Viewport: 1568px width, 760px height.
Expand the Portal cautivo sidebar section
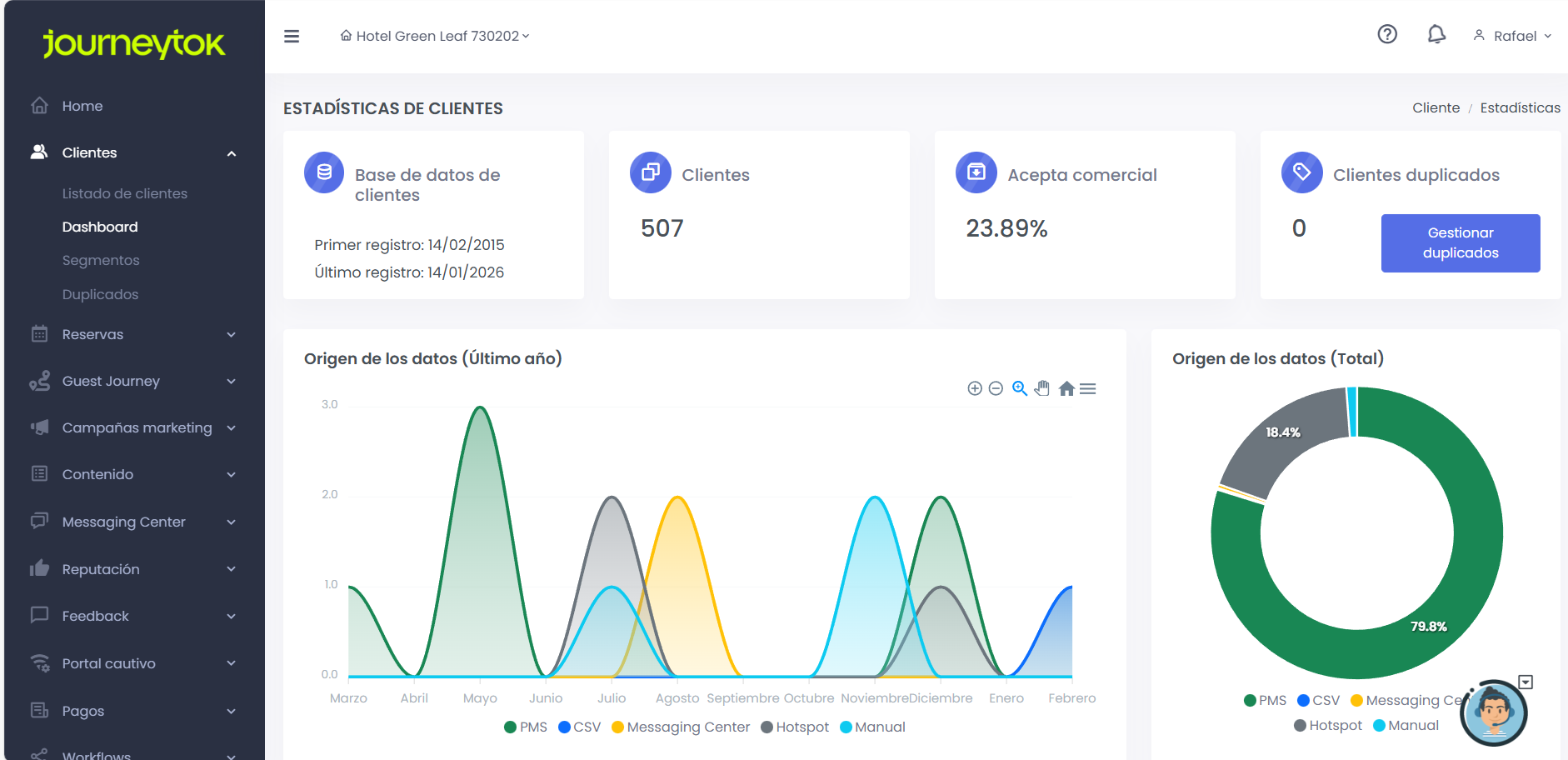133,663
